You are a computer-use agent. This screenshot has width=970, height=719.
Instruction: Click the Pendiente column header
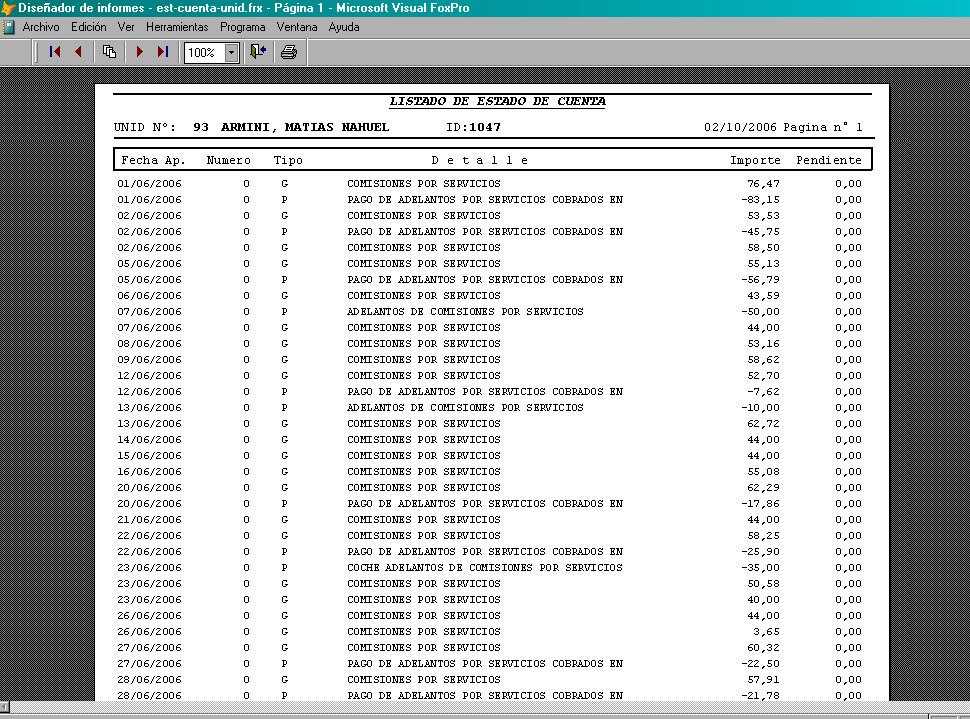coord(829,160)
